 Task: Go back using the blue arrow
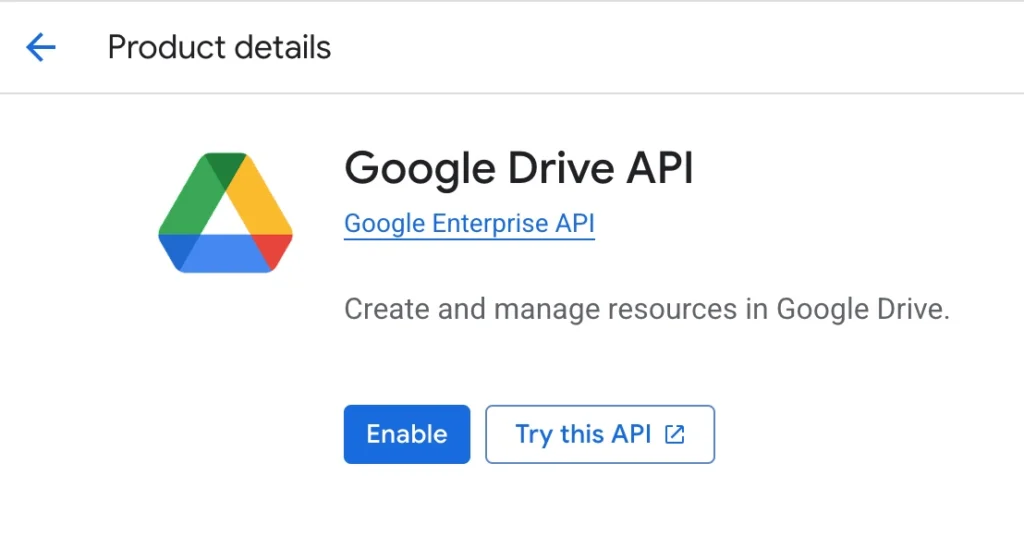click(x=40, y=47)
